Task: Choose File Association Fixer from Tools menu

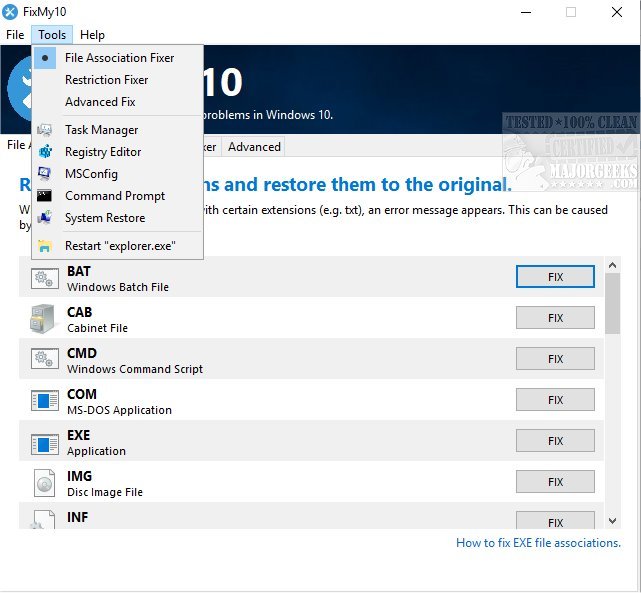Action: 117,58
